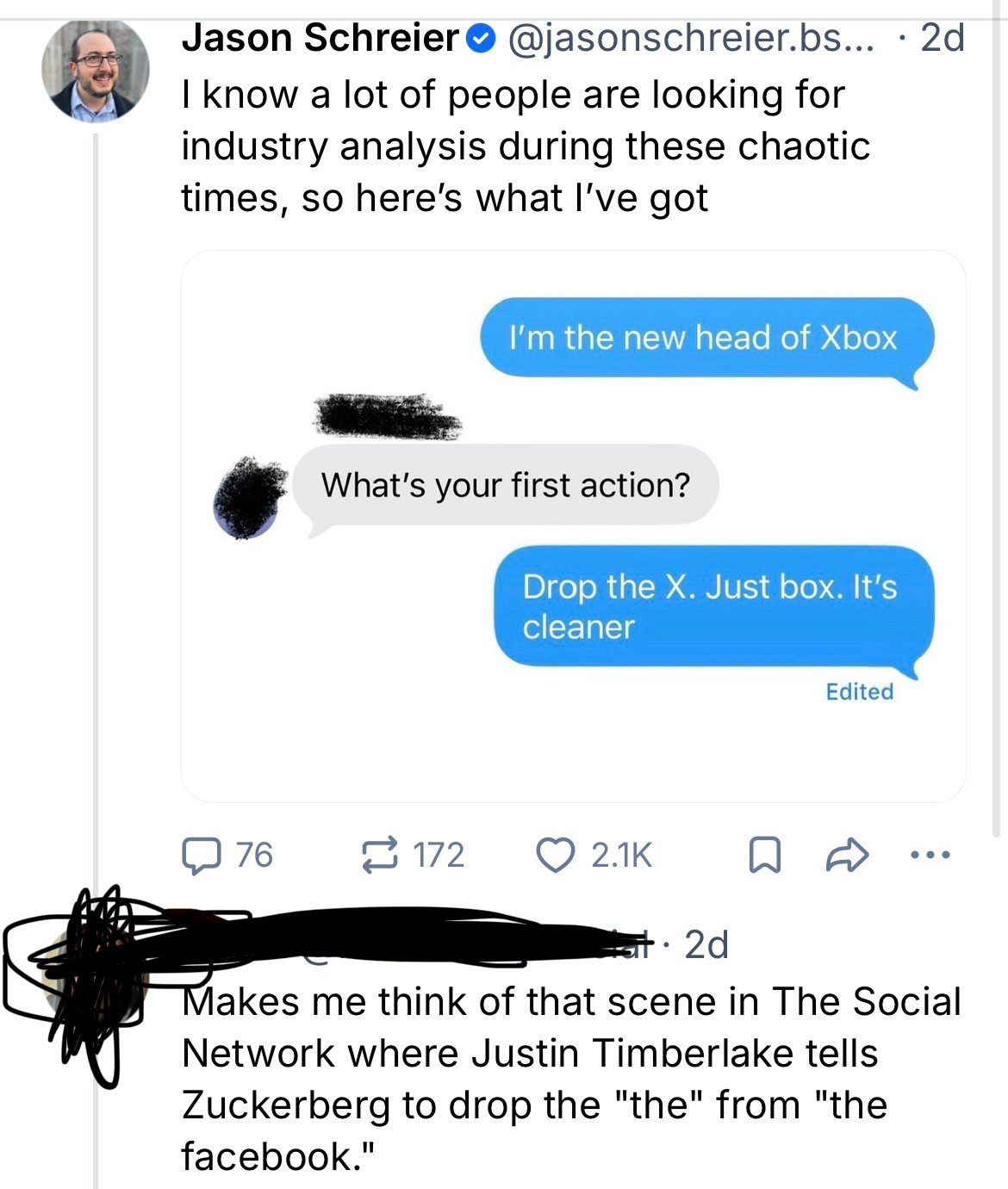Click the "What's your first action?" message bubble
The image size is (1008, 1189).
click(506, 485)
